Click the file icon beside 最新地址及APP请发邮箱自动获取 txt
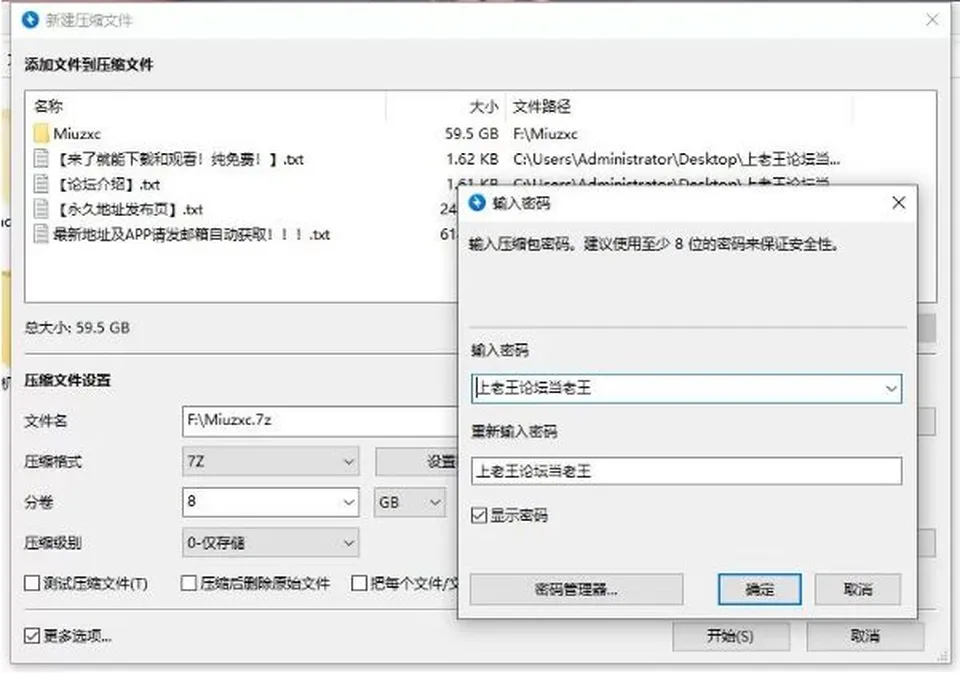Screen dimensions: 960x674 tap(41, 234)
